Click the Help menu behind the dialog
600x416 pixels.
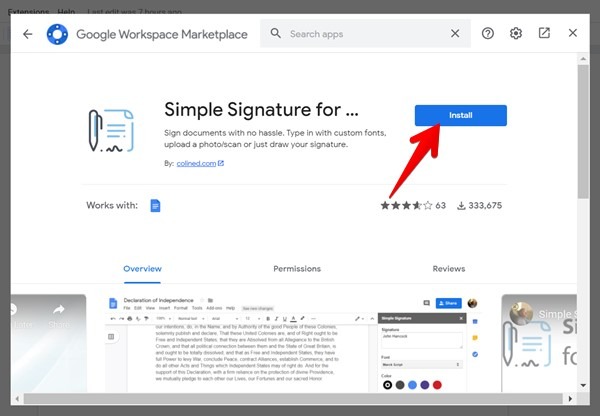click(66, 11)
